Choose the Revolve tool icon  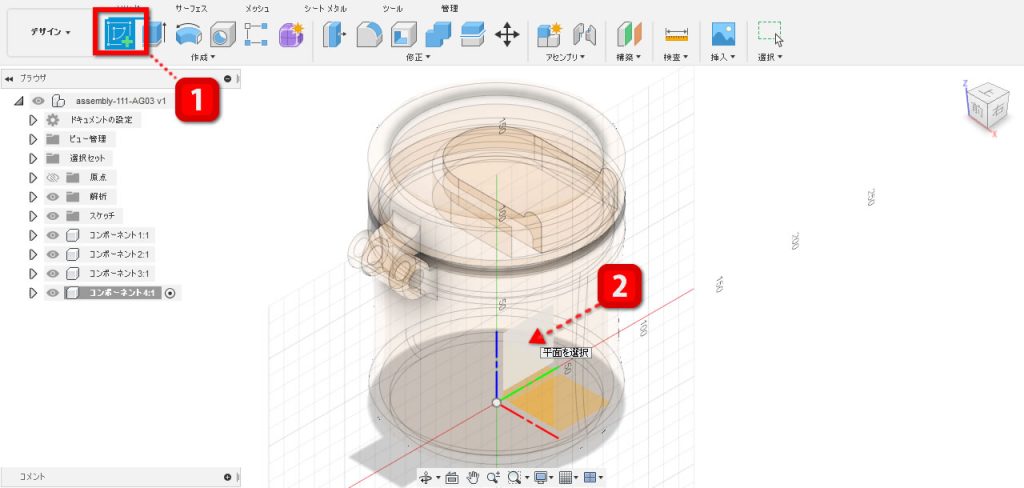tap(189, 35)
